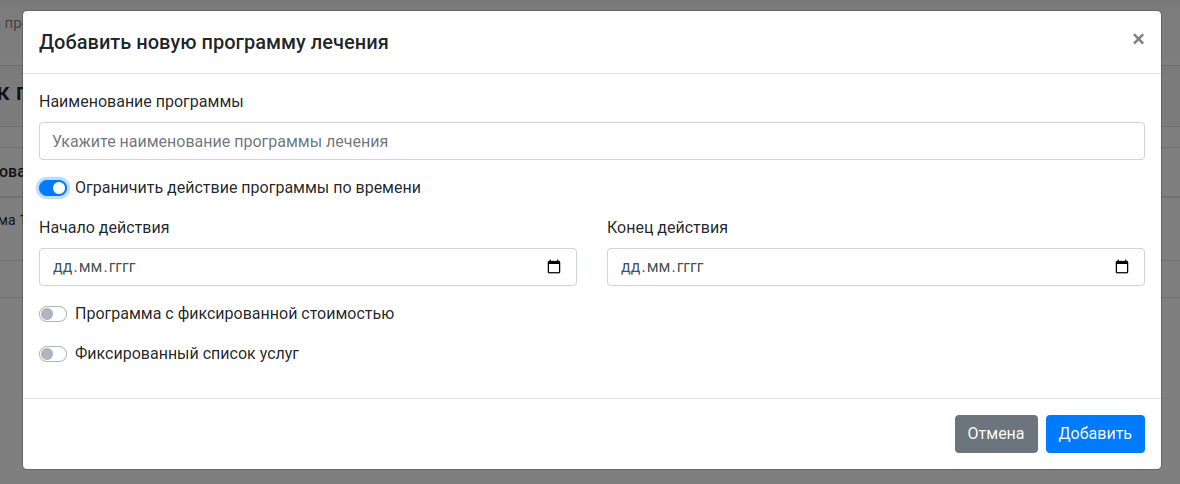Close the add treatment program dialog

[x=1138, y=40]
